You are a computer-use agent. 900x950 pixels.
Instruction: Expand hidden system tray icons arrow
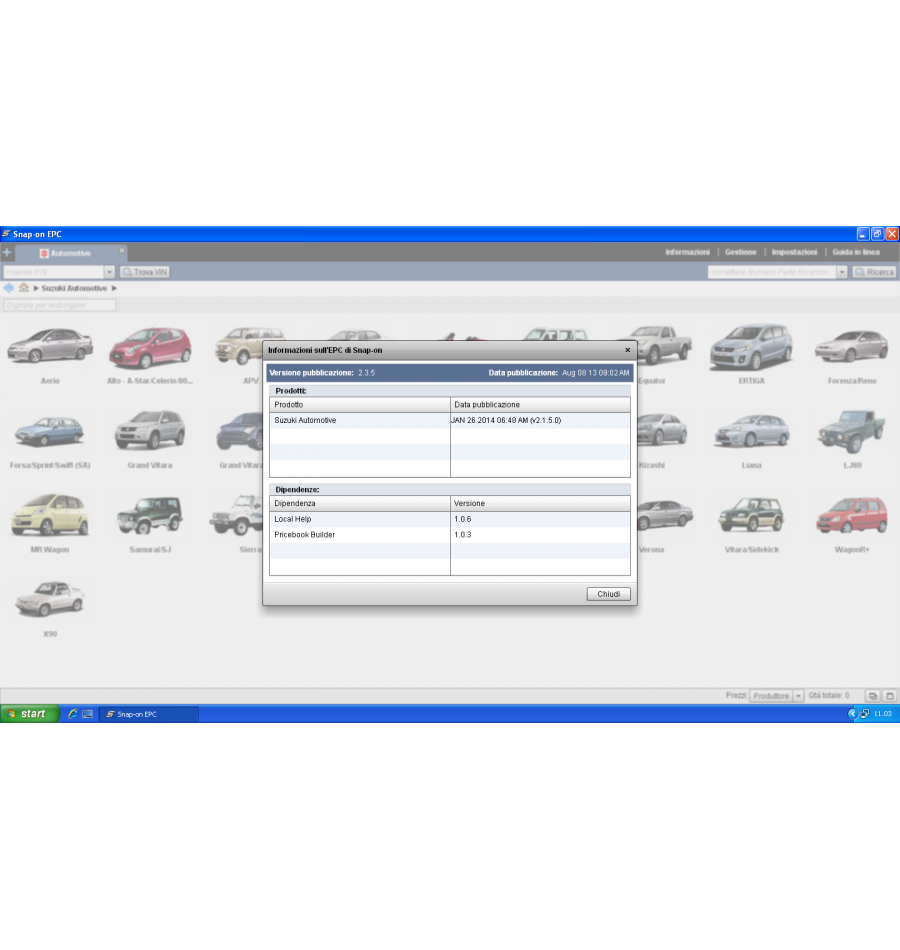click(852, 714)
